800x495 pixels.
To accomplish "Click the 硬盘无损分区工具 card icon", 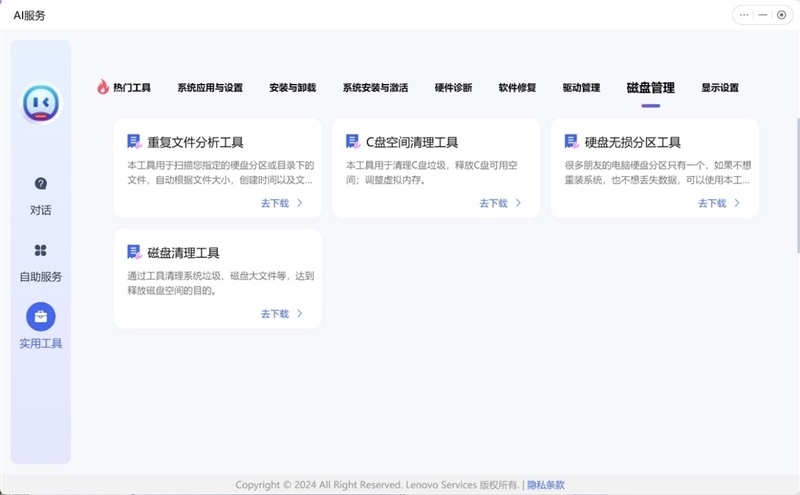I will coord(571,142).
